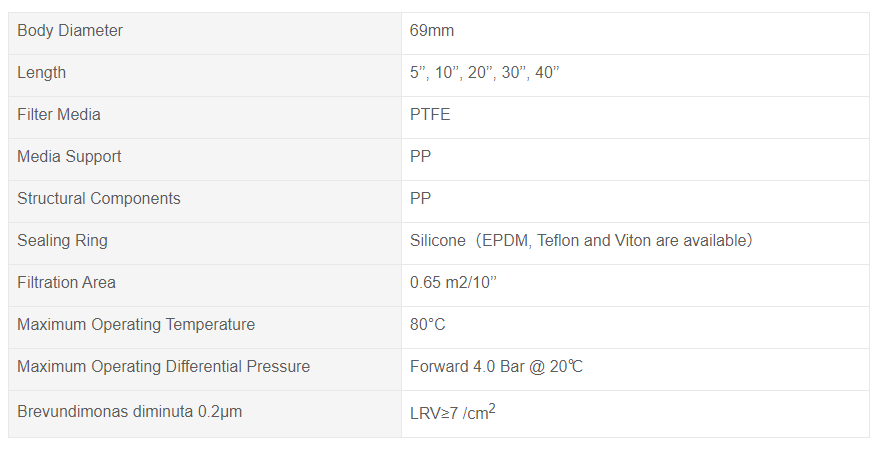
Task: Select the Forward 4.0 Bar @ 20℃ value
Action: click(x=496, y=367)
